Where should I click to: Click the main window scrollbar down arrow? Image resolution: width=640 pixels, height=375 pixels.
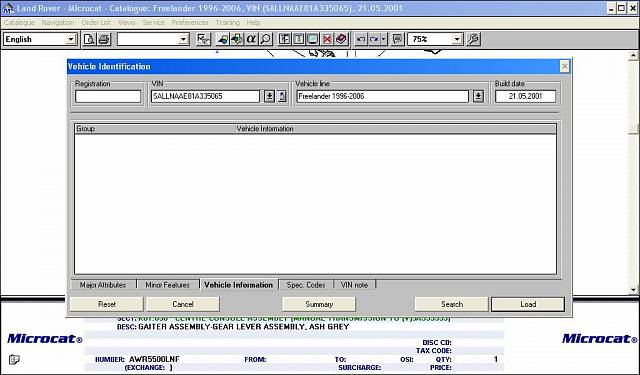pos(633,290)
